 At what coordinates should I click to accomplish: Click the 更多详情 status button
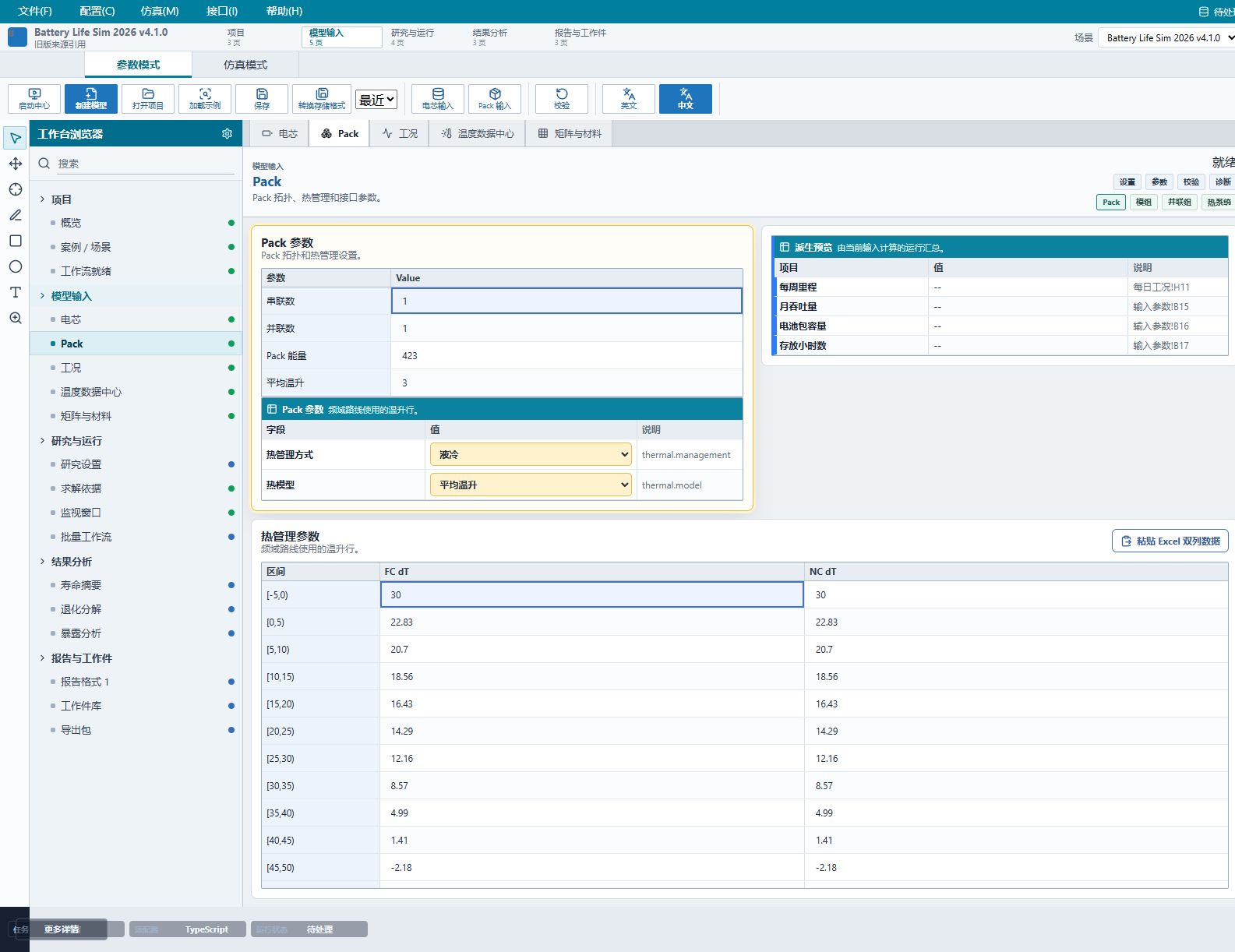tap(62, 929)
